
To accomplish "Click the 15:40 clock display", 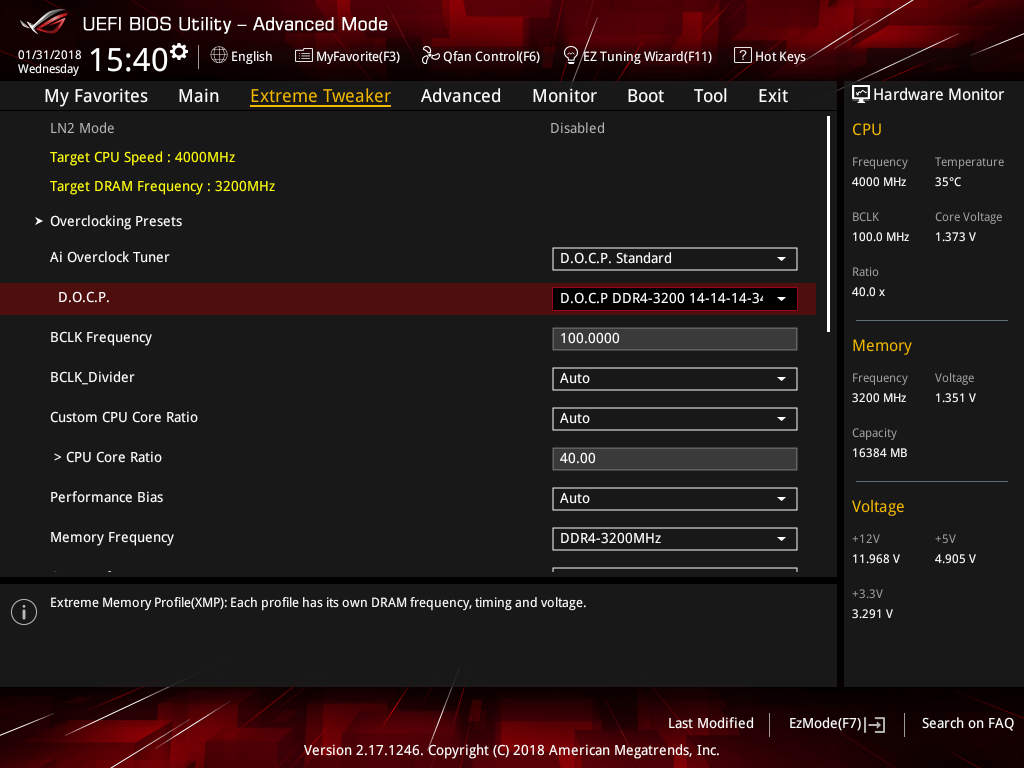I will (x=129, y=59).
